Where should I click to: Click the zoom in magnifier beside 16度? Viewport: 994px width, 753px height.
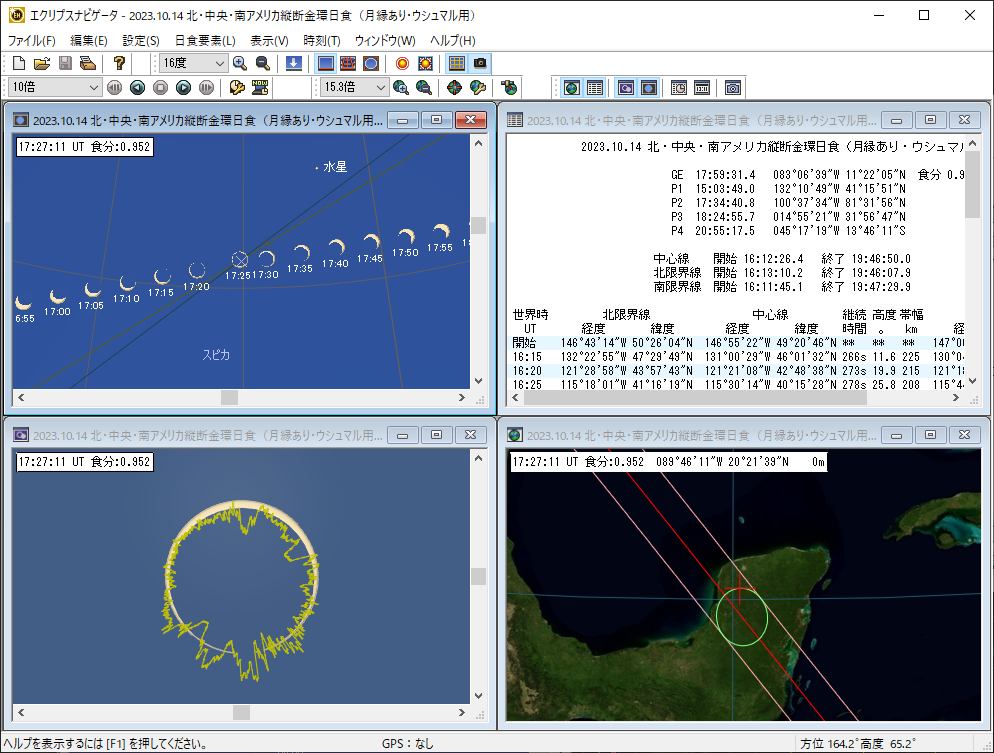tap(240, 63)
